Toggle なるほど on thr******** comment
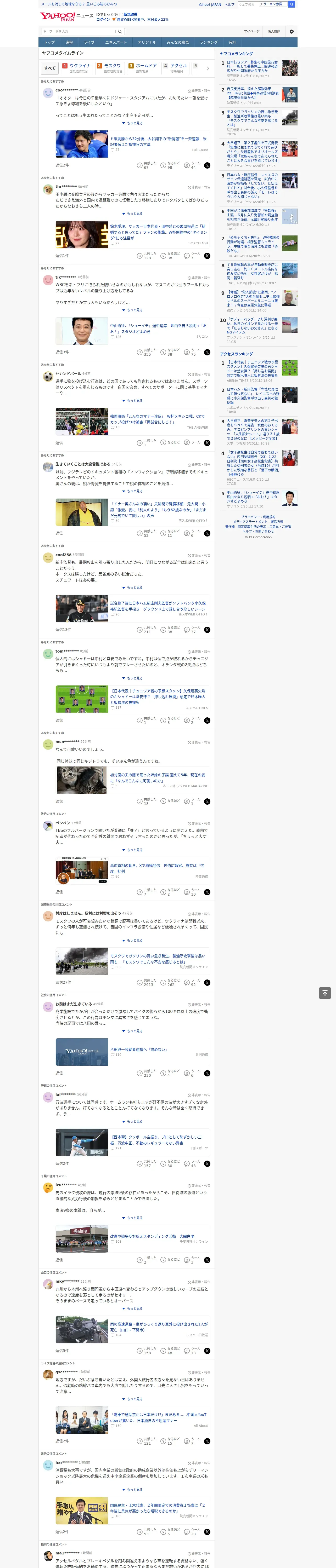Viewport: 336px width, 1568px height. point(171,256)
